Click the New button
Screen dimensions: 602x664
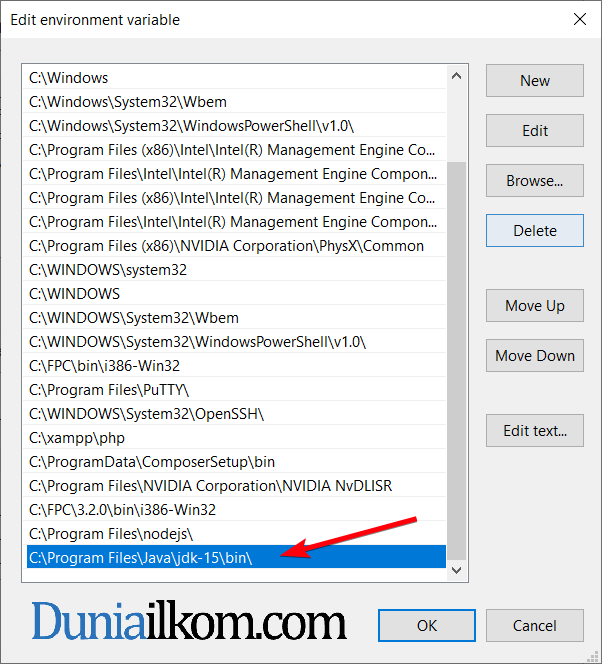[x=535, y=80]
